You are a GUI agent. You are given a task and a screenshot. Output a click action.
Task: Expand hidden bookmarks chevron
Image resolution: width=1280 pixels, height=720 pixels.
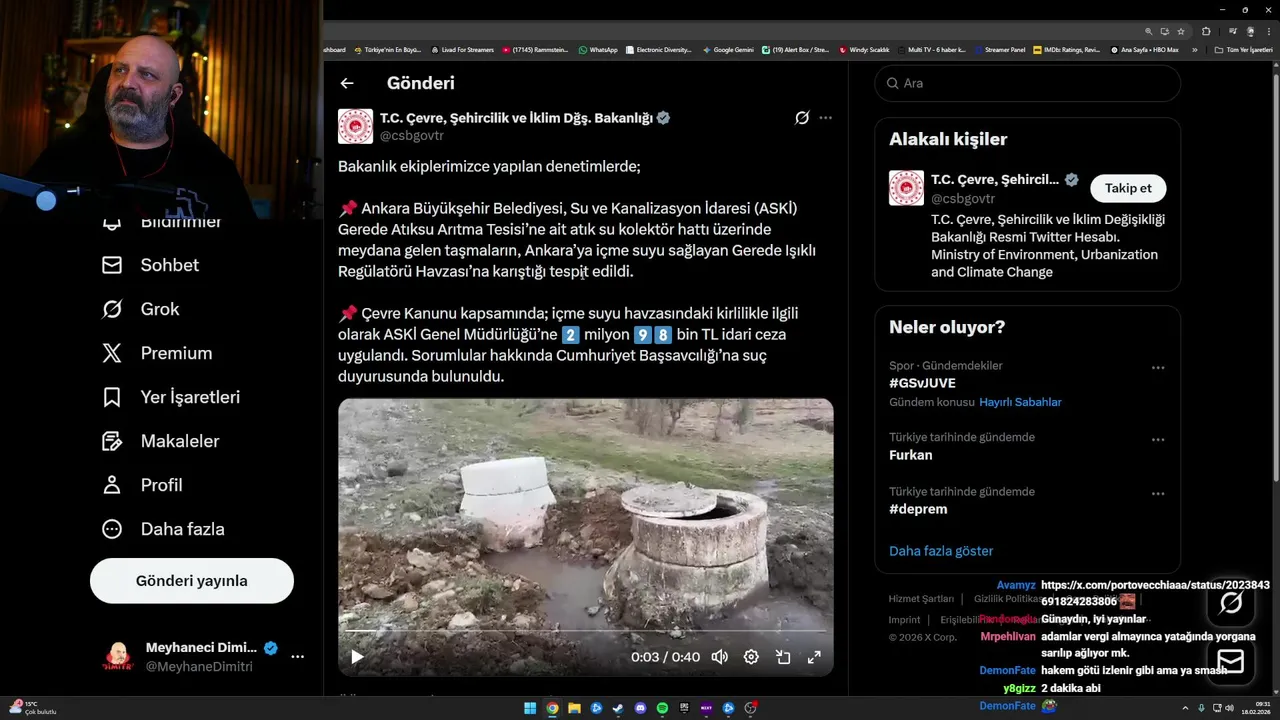click(1194, 50)
